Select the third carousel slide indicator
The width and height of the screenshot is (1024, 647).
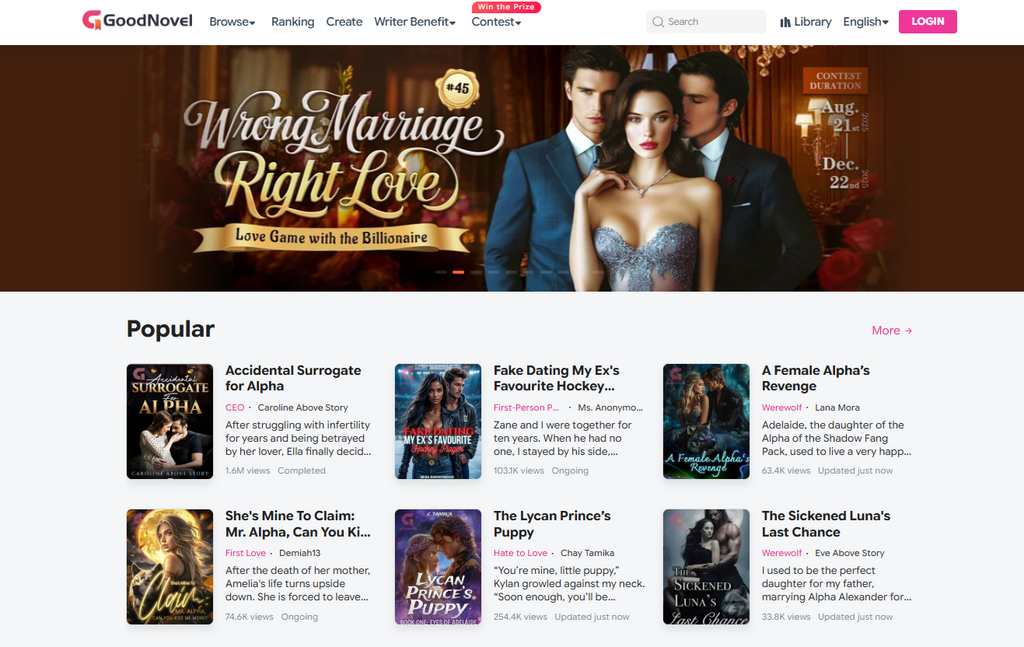476,272
